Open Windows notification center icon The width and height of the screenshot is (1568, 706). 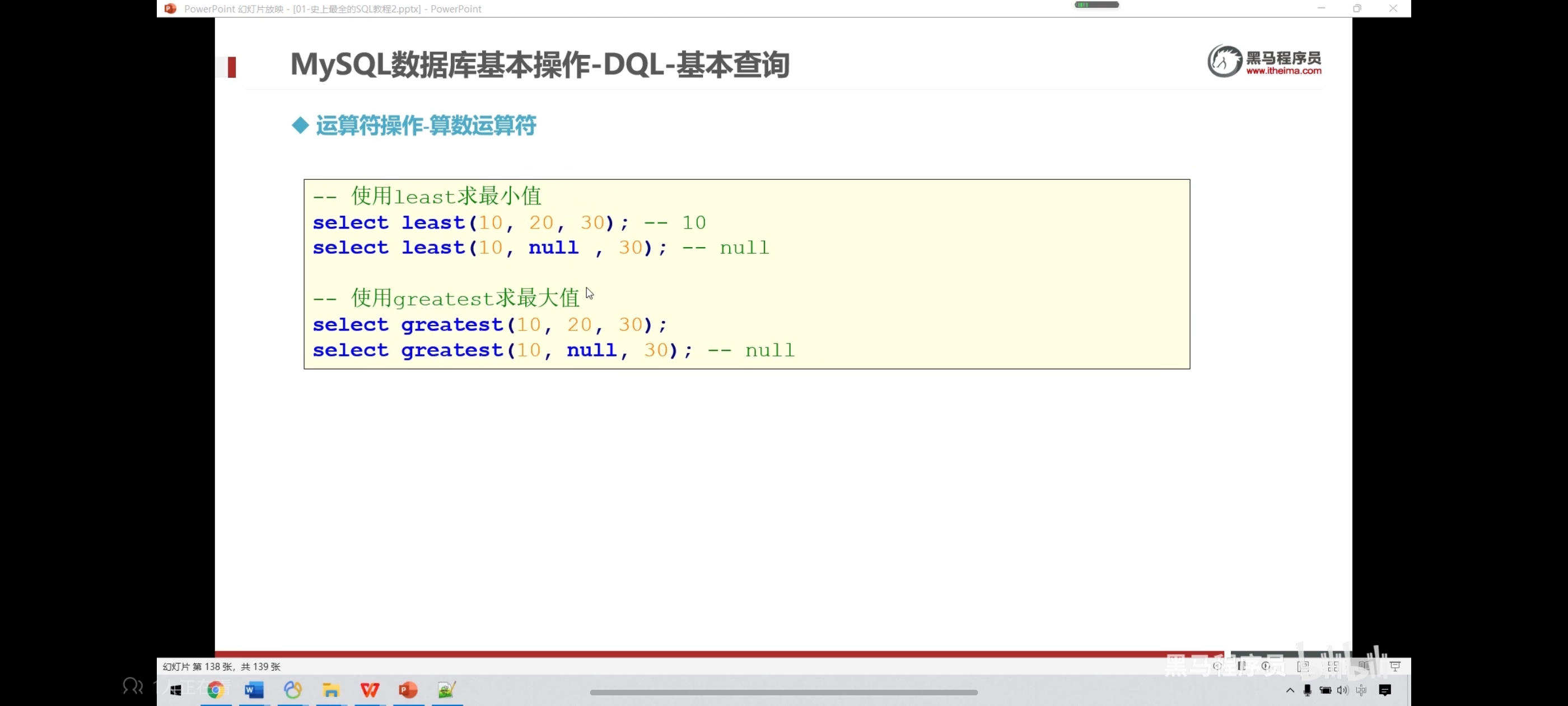tap(1385, 690)
